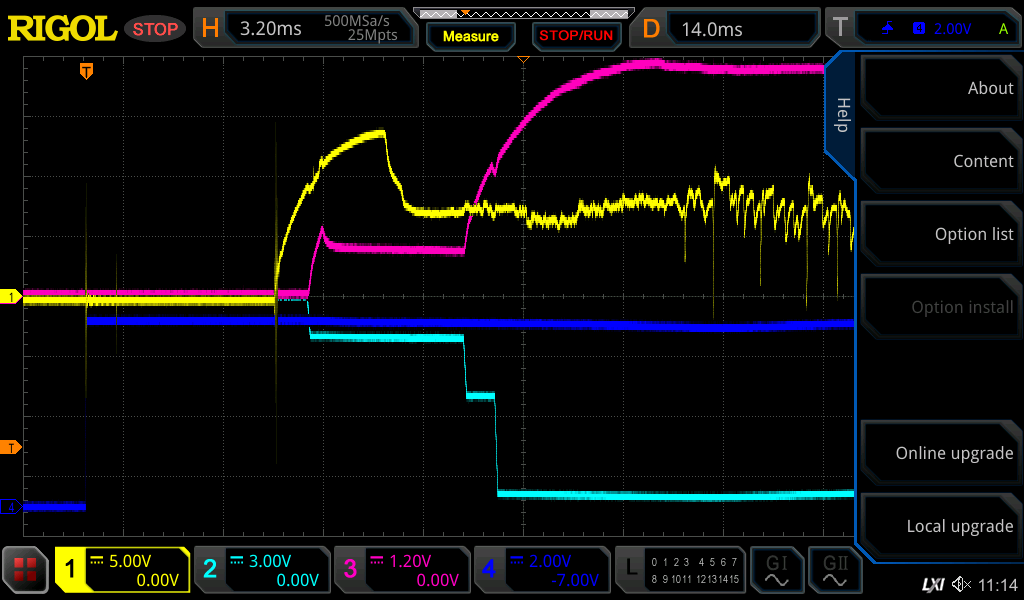This screenshot has width=1024, height=600.
Task: Toggle channel 1 with 5.00V scale
Action: pos(123,570)
